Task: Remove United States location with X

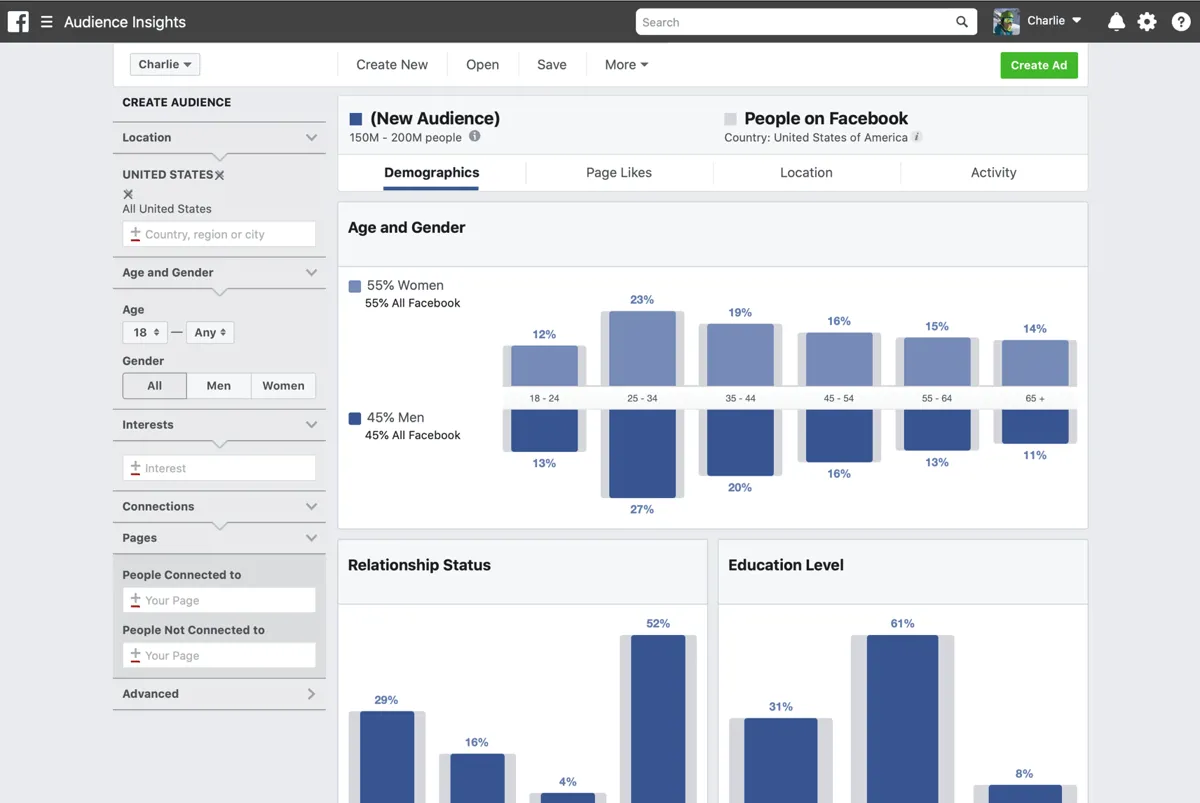Action: click(220, 175)
